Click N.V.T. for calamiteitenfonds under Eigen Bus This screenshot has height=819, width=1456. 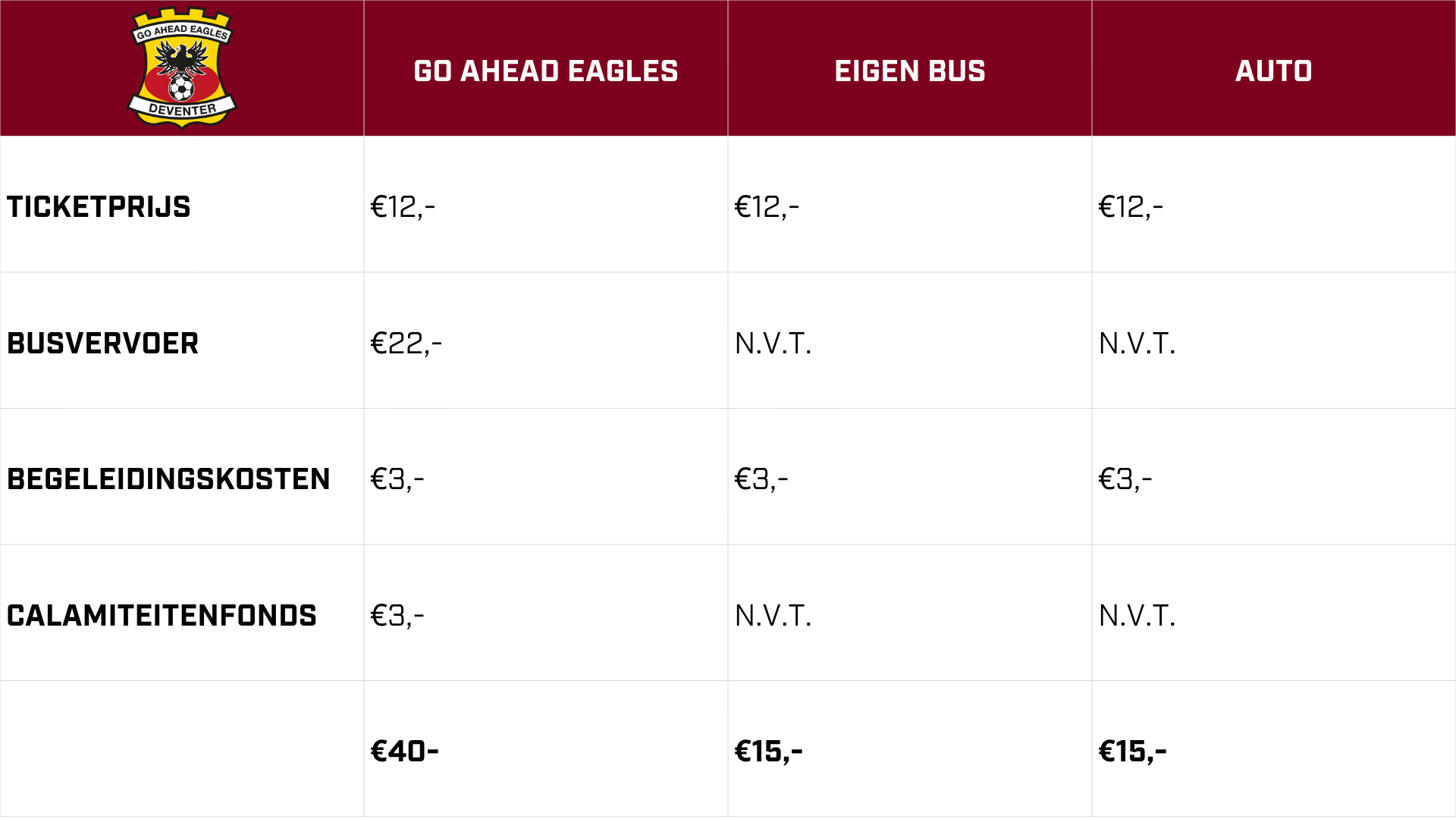click(773, 616)
